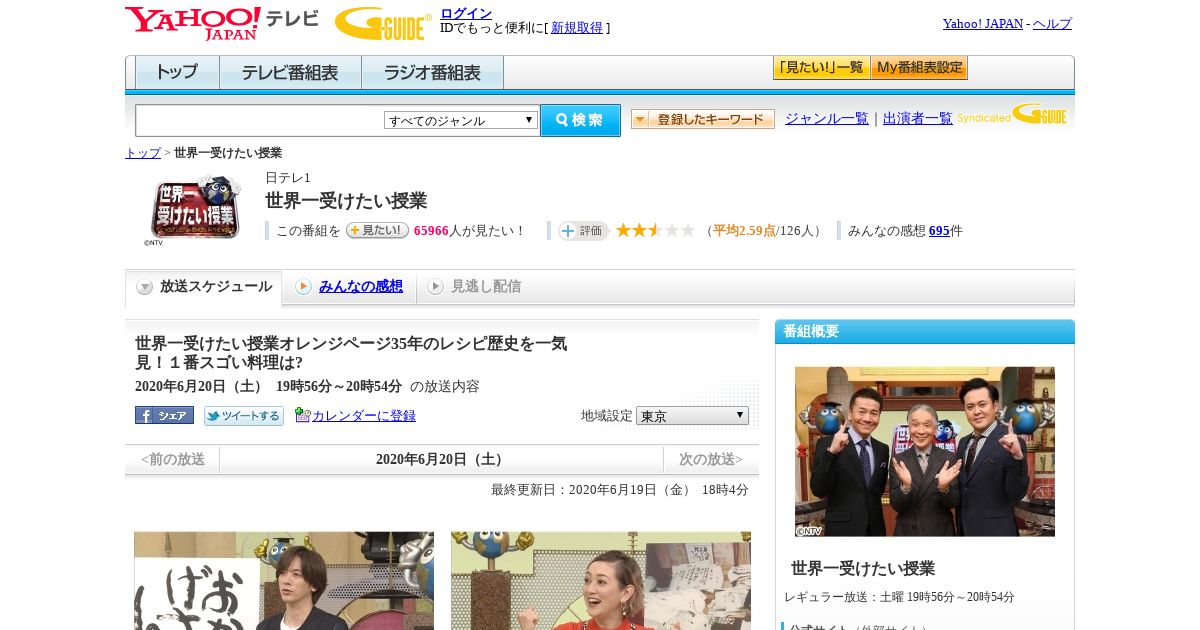Open the すべてのジャンル genre dropdown
The width and height of the screenshot is (1200, 630).
point(461,120)
